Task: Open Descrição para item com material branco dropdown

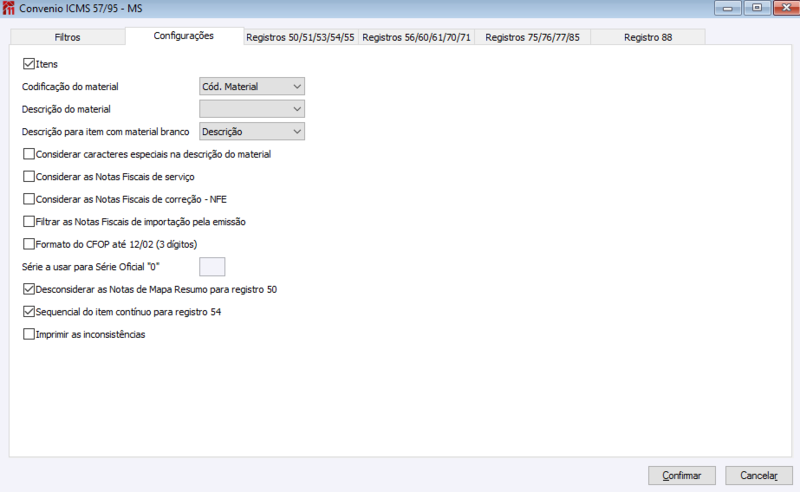Action: coord(252,132)
